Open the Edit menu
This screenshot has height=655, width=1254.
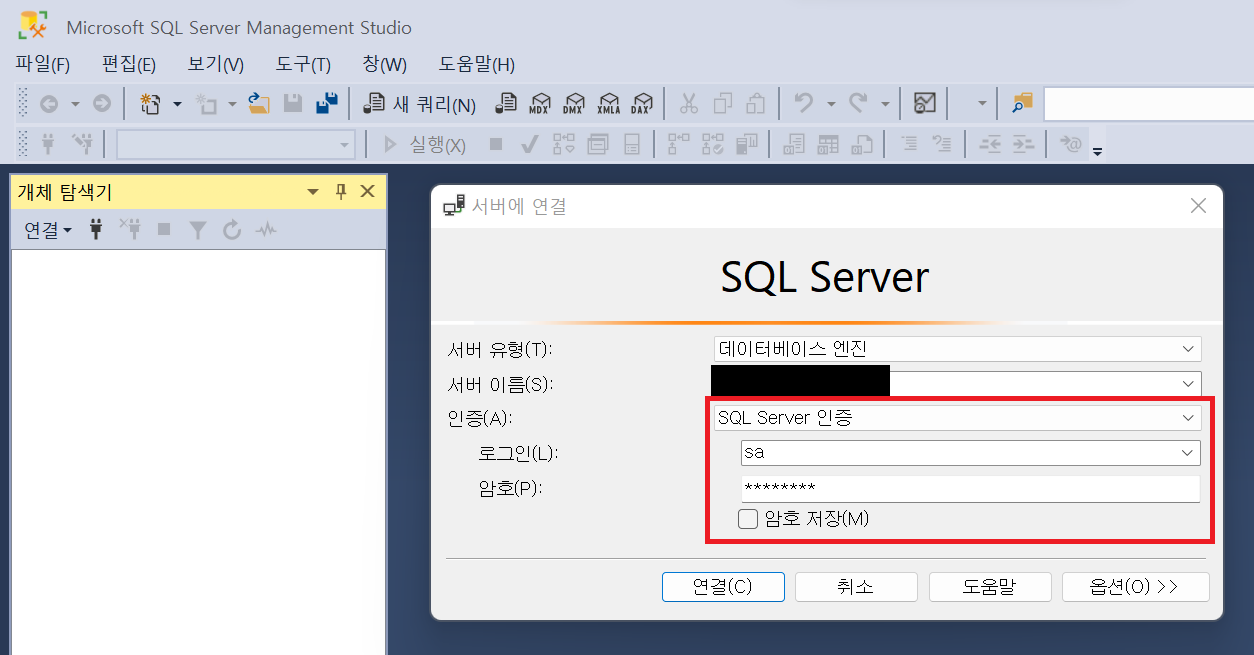point(129,65)
